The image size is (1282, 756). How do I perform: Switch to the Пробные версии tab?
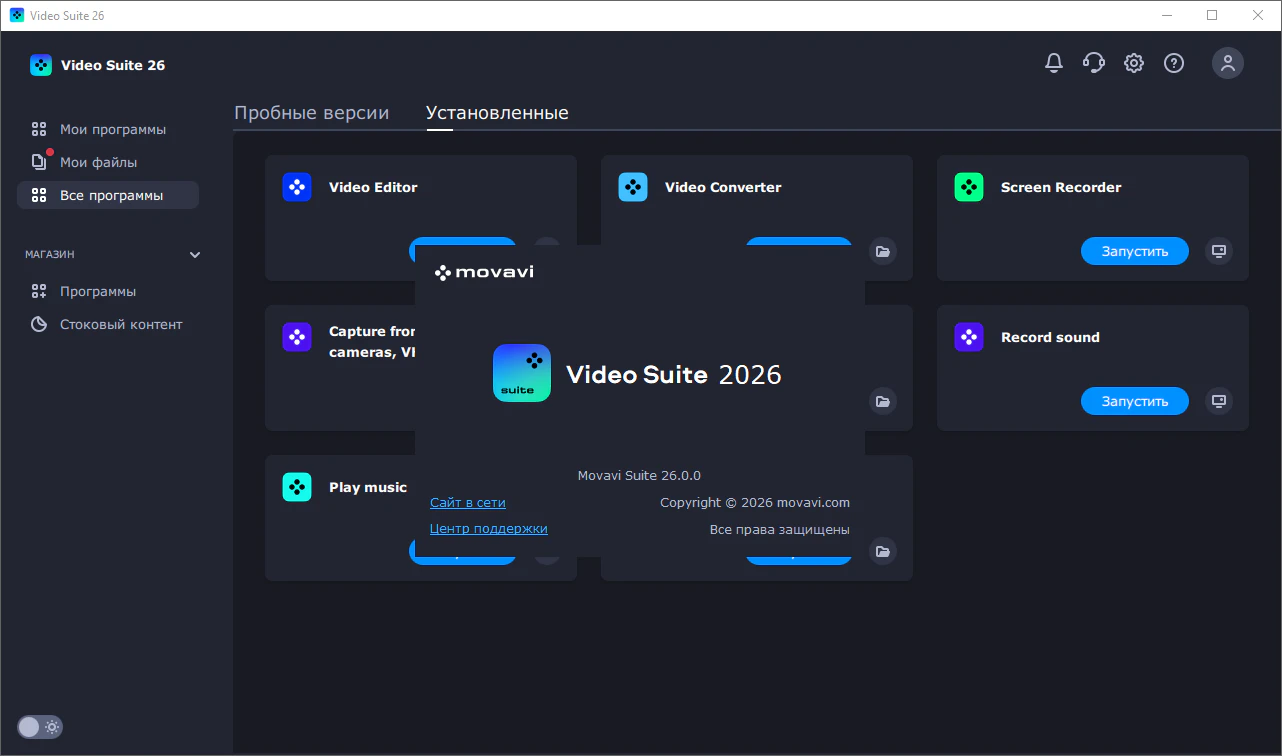pos(311,113)
